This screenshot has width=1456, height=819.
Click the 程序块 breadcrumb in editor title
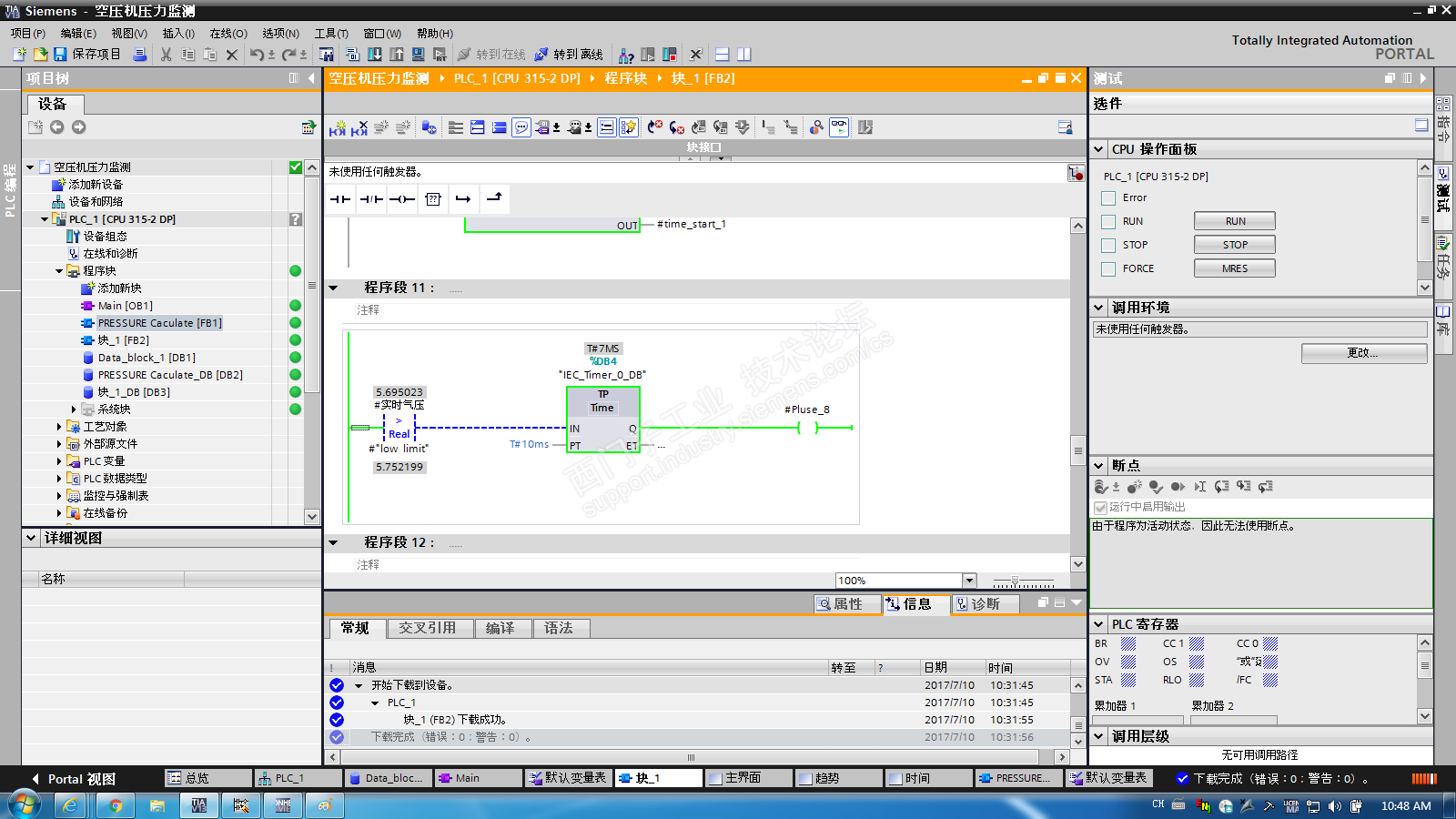click(x=626, y=78)
